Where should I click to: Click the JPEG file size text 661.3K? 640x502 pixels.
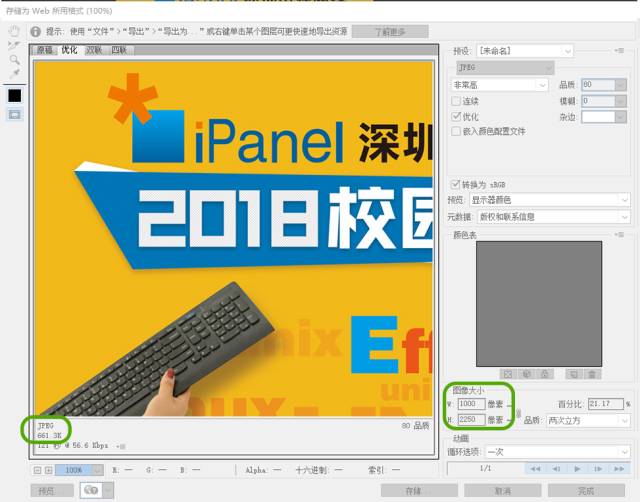49,435
